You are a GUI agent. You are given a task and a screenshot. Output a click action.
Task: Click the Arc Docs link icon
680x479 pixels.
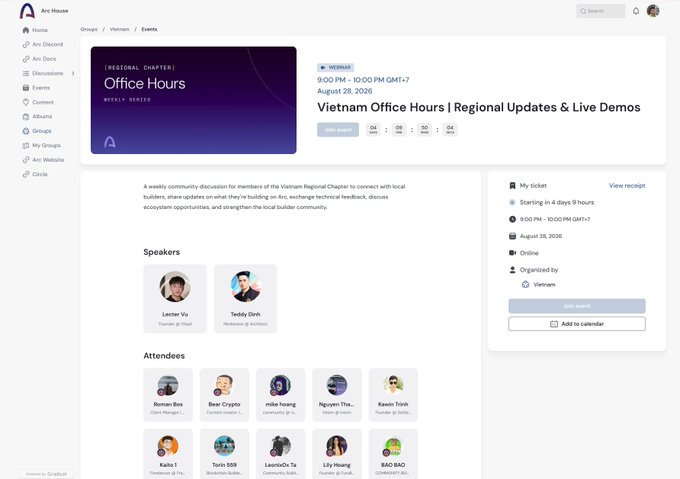click(x=26, y=59)
